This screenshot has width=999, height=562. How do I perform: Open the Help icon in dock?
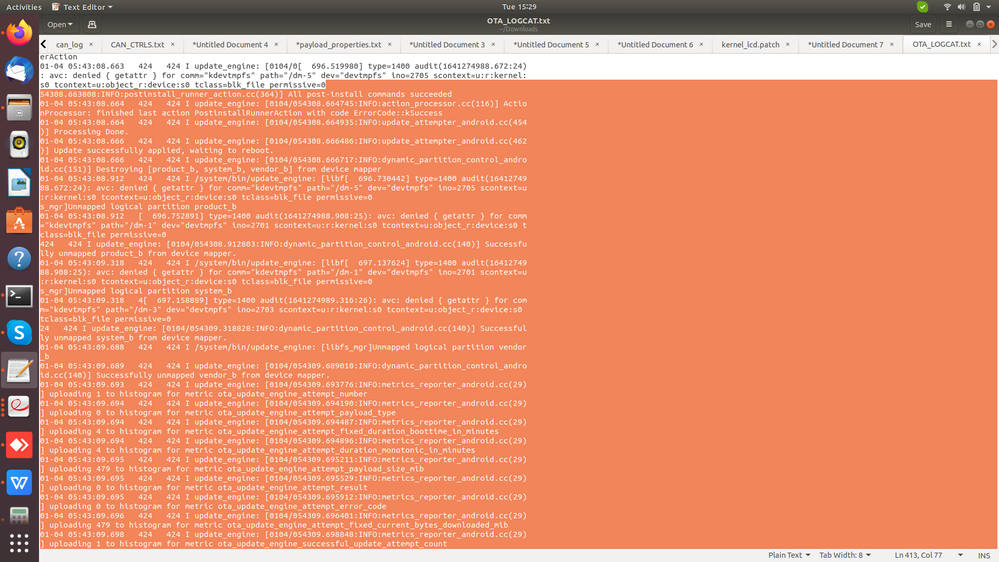[x=19, y=258]
